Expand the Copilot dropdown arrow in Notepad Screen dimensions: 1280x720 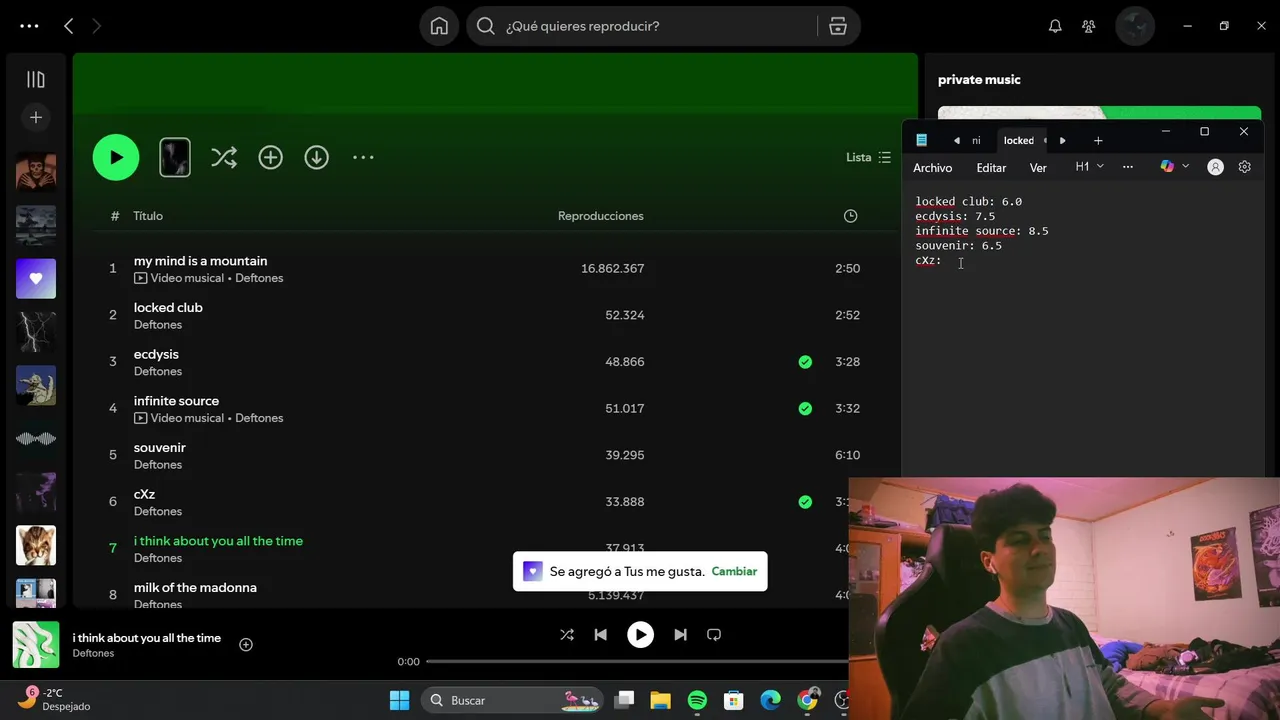click(1186, 167)
